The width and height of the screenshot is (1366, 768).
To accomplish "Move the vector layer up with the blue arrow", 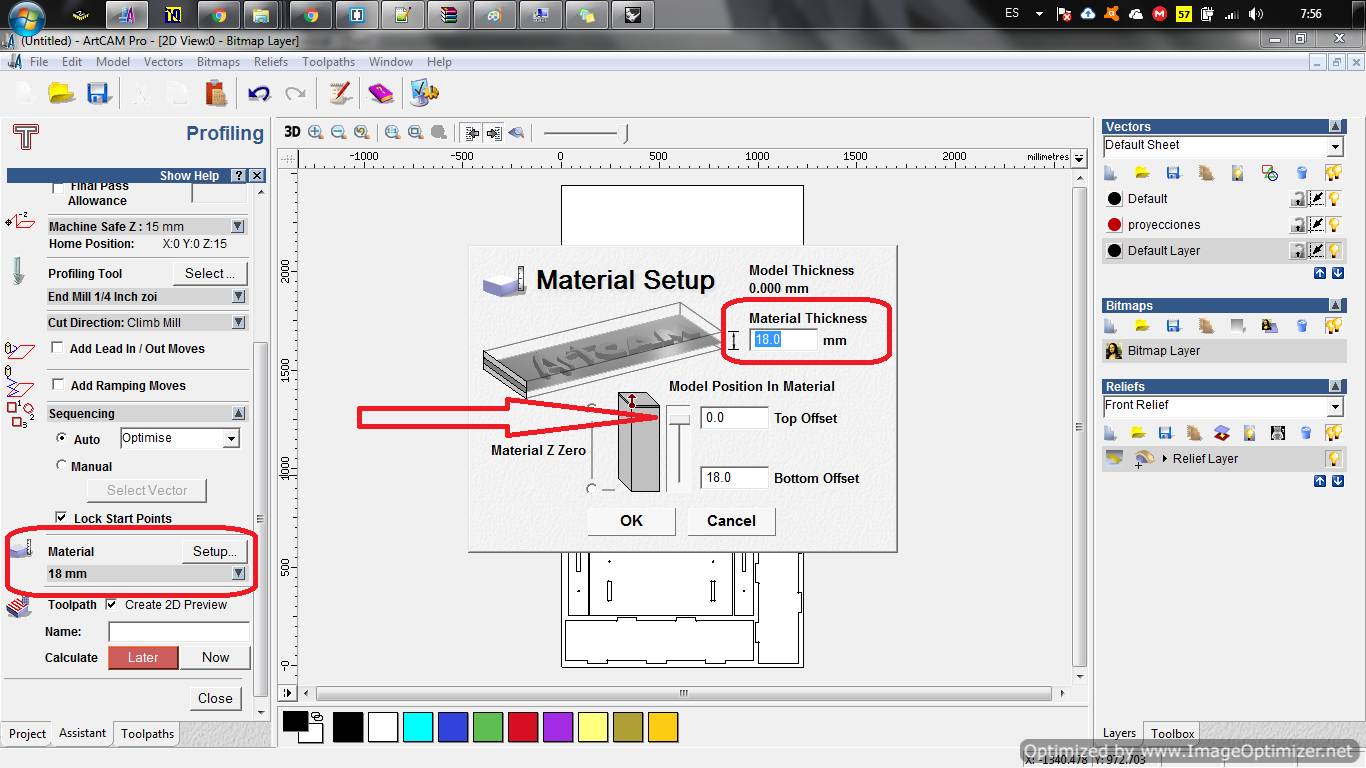I will [x=1320, y=273].
